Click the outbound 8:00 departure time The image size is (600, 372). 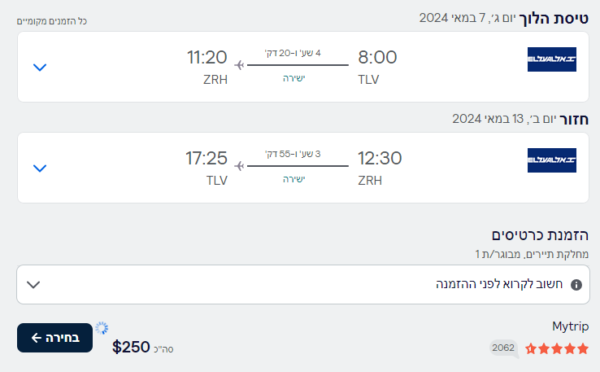tap(377, 57)
